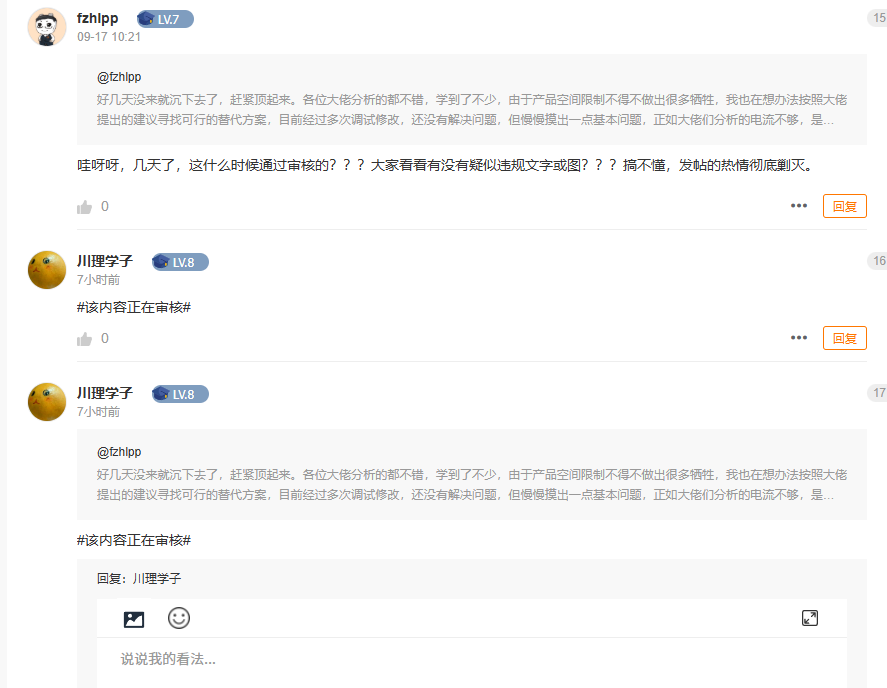Open the three-dot menu on fzhlpp's comment

click(x=798, y=206)
